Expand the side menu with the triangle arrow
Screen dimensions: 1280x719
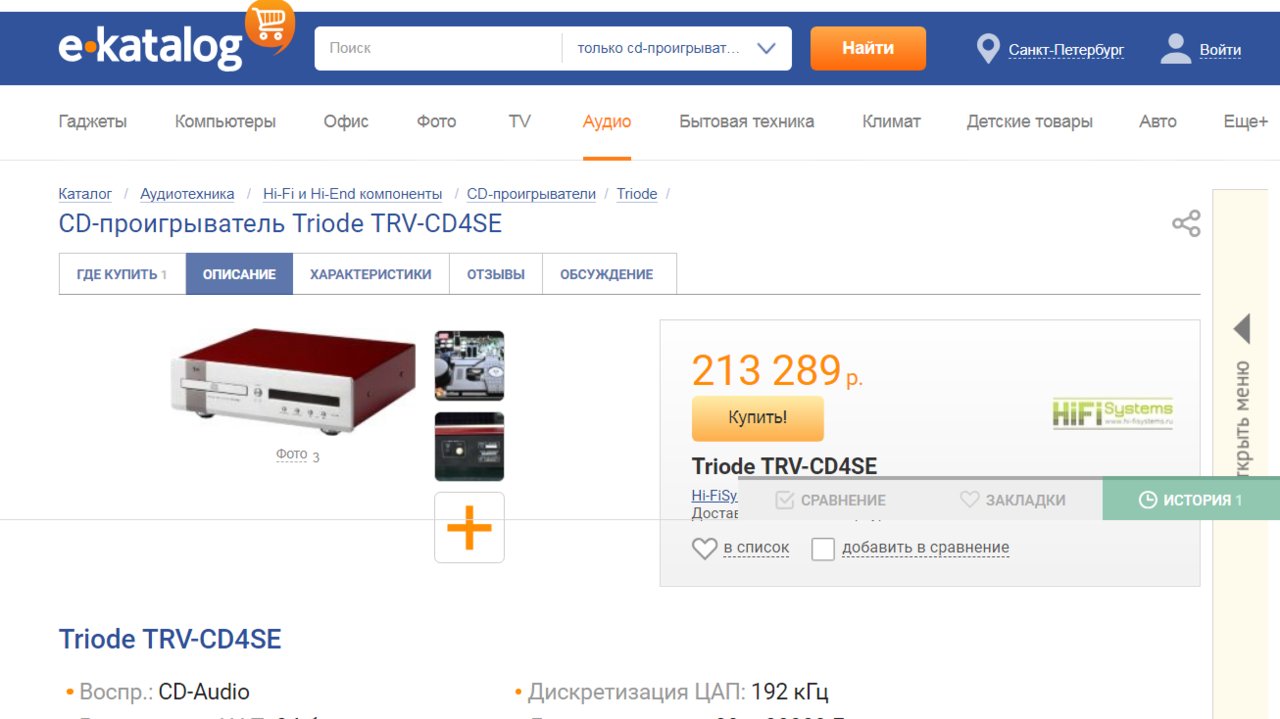pyautogui.click(x=1242, y=328)
